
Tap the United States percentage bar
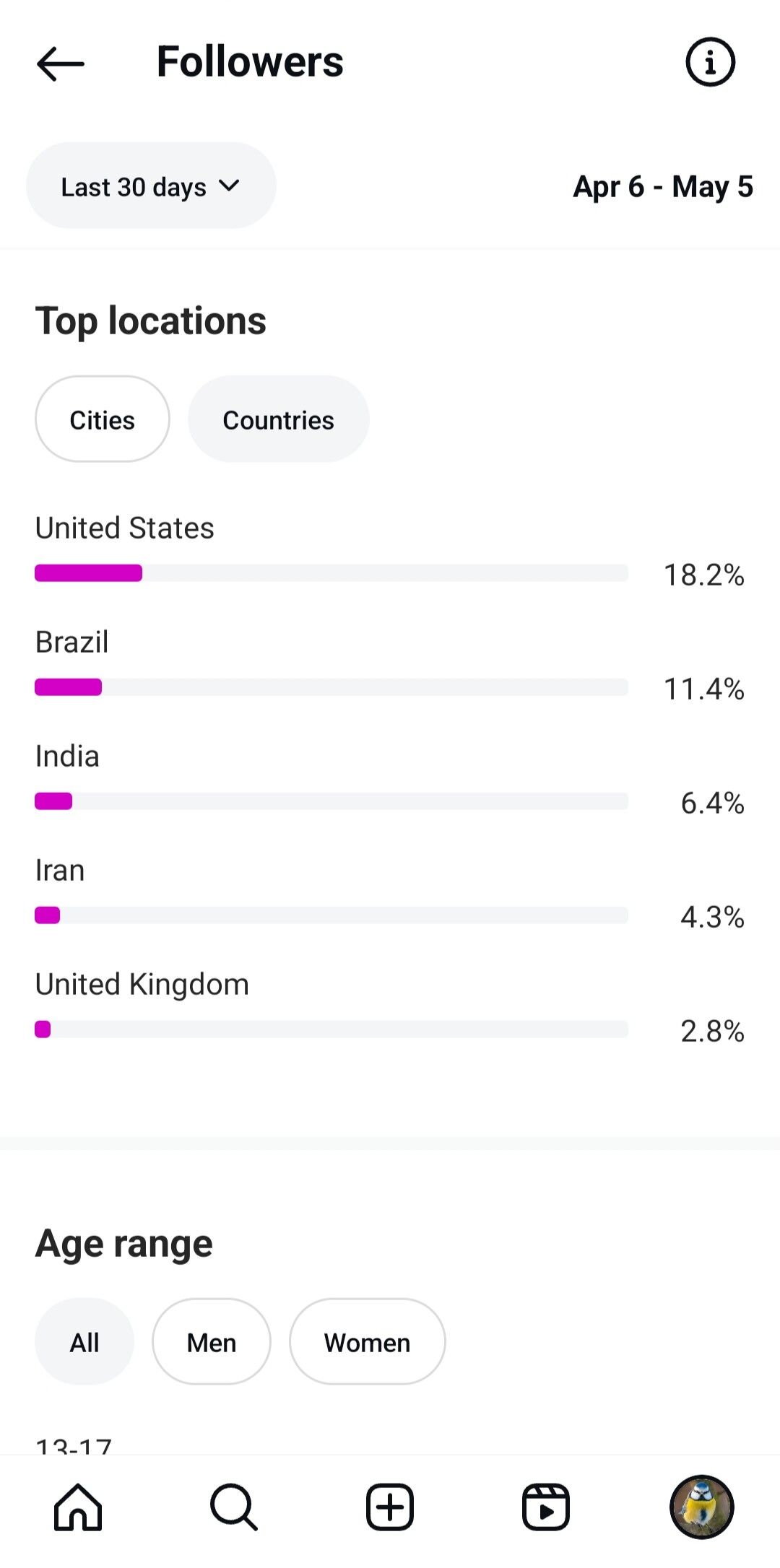click(331, 573)
